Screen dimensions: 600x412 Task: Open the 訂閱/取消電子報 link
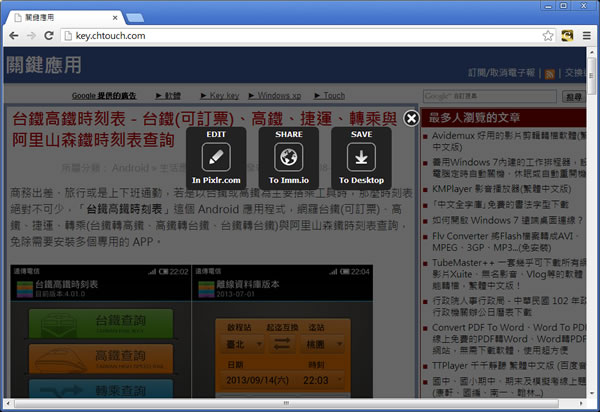pos(501,73)
